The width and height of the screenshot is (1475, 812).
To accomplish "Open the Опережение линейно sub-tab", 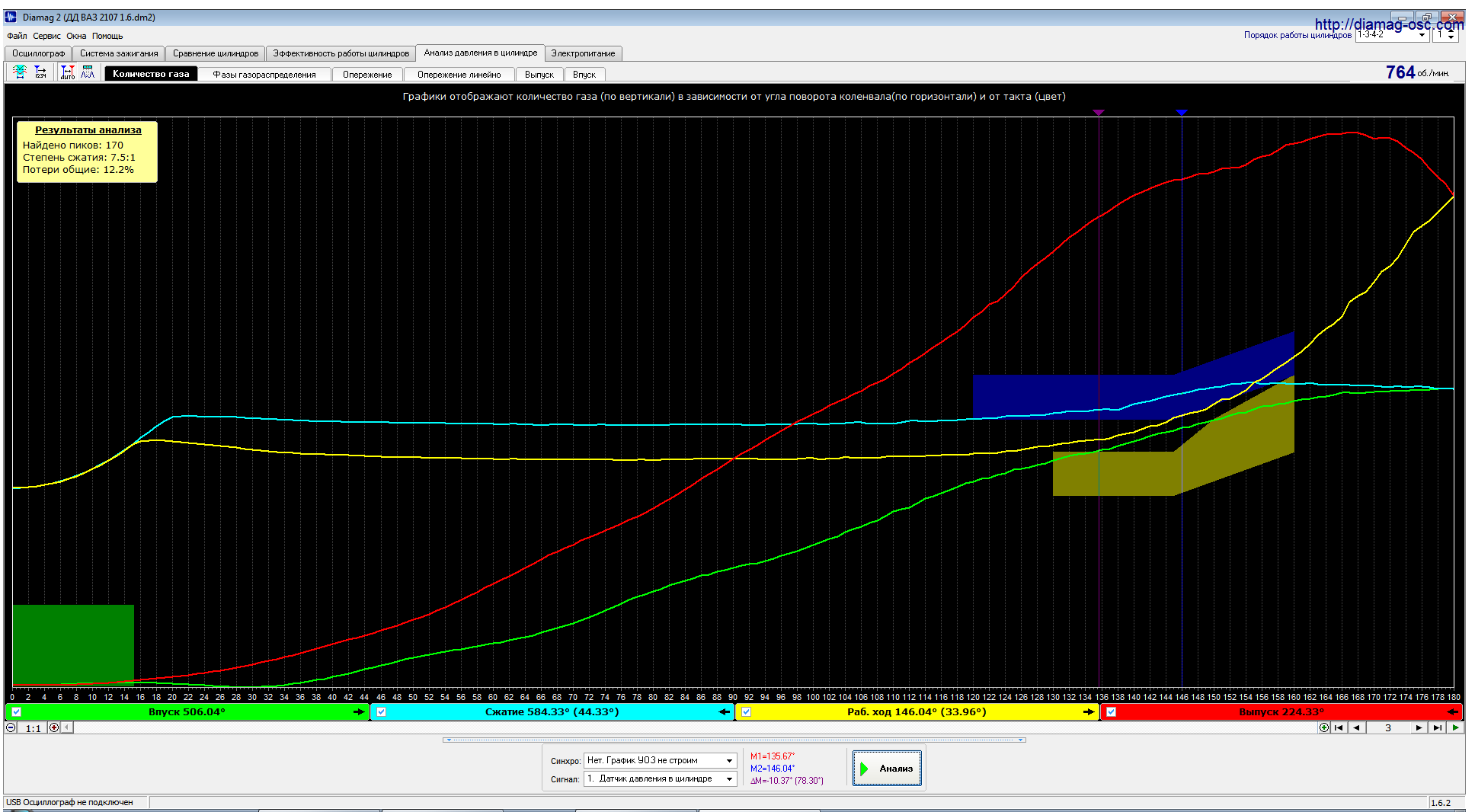I will click(459, 74).
